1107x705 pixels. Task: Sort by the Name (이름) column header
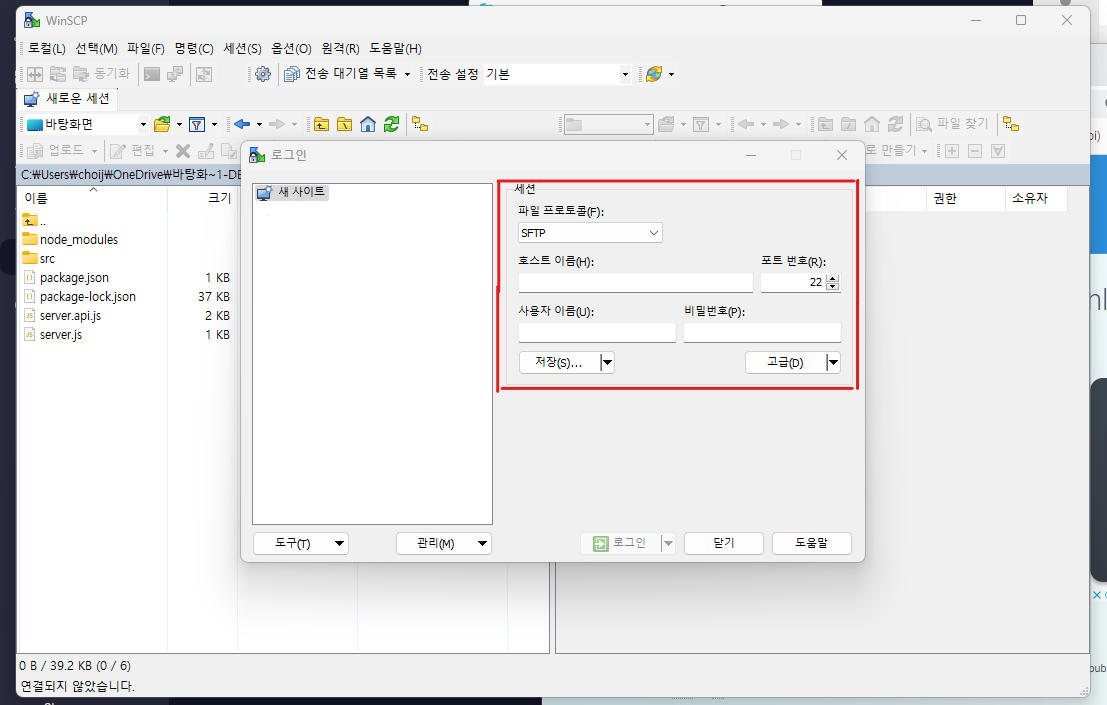point(92,198)
